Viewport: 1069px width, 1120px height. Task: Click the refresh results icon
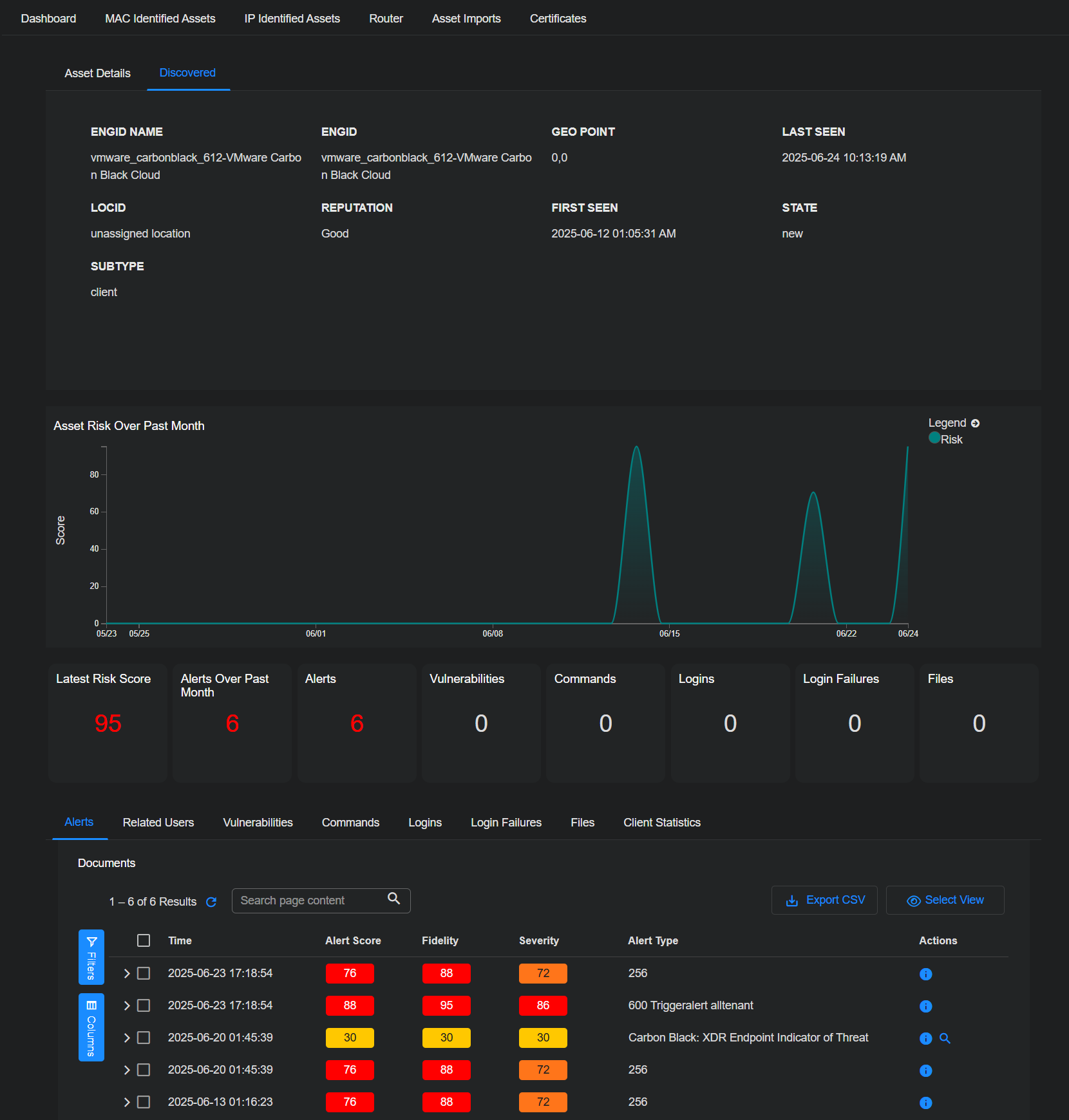pyautogui.click(x=211, y=902)
